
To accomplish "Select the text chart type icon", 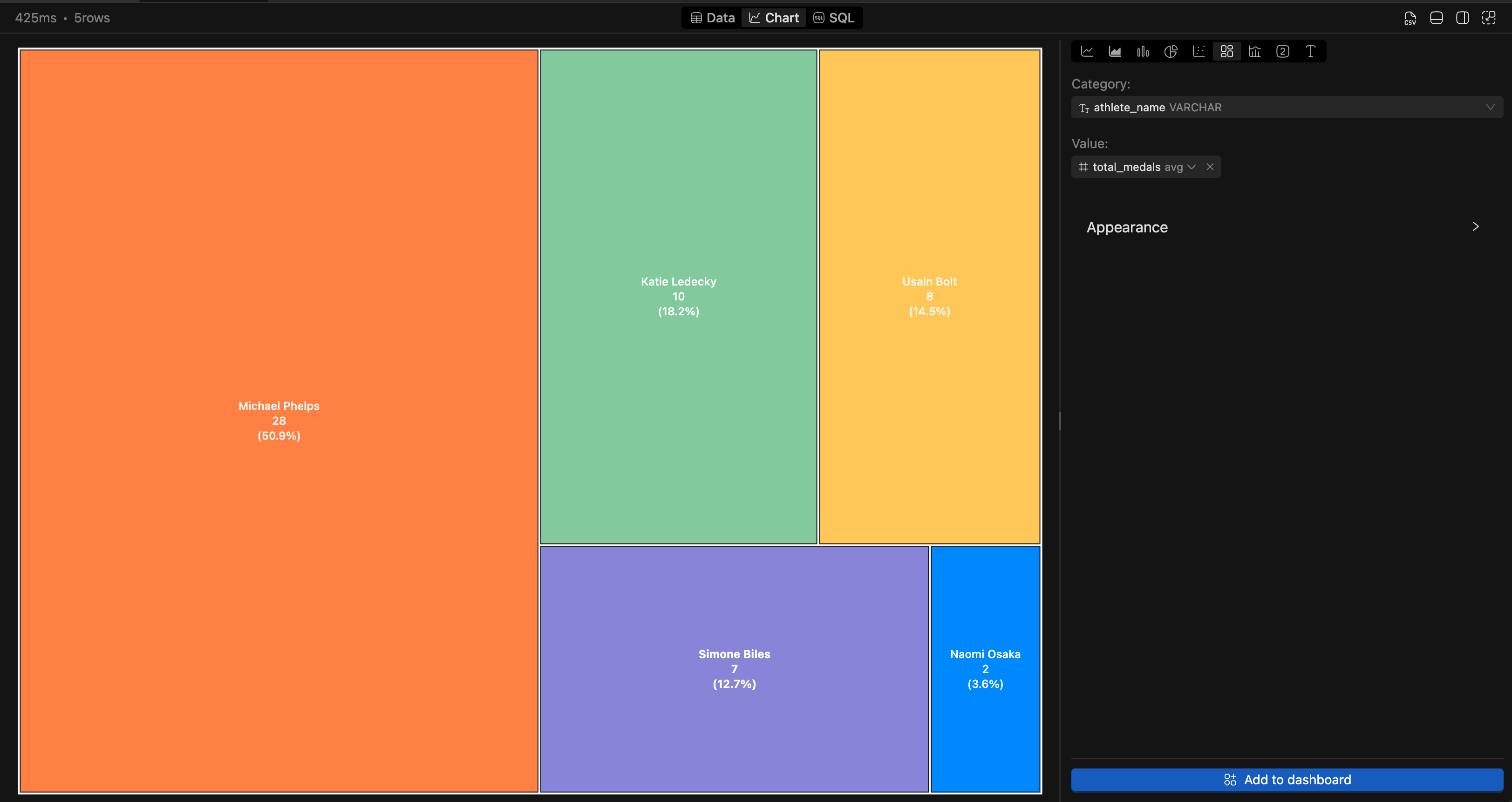I will coord(1310,51).
